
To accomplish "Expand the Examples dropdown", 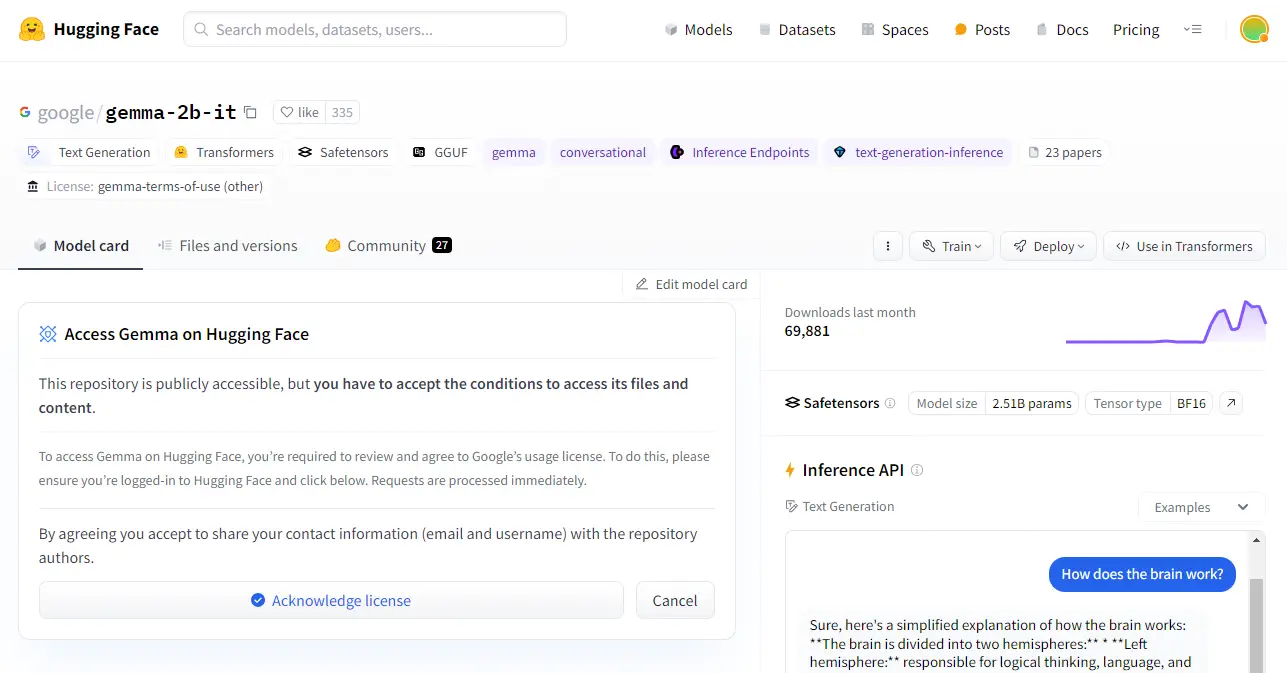I will coord(1201,507).
